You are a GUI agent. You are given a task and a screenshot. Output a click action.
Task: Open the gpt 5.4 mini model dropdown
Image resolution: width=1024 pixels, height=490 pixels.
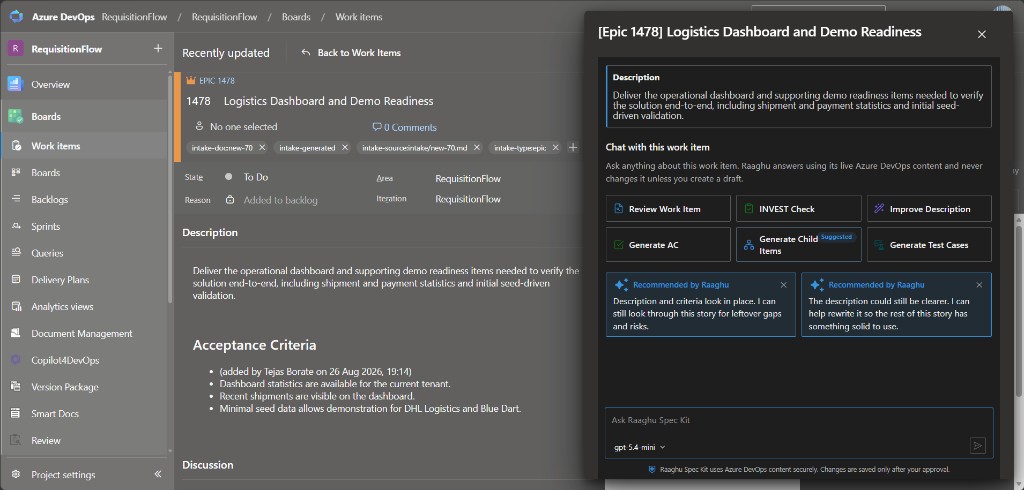(639, 448)
